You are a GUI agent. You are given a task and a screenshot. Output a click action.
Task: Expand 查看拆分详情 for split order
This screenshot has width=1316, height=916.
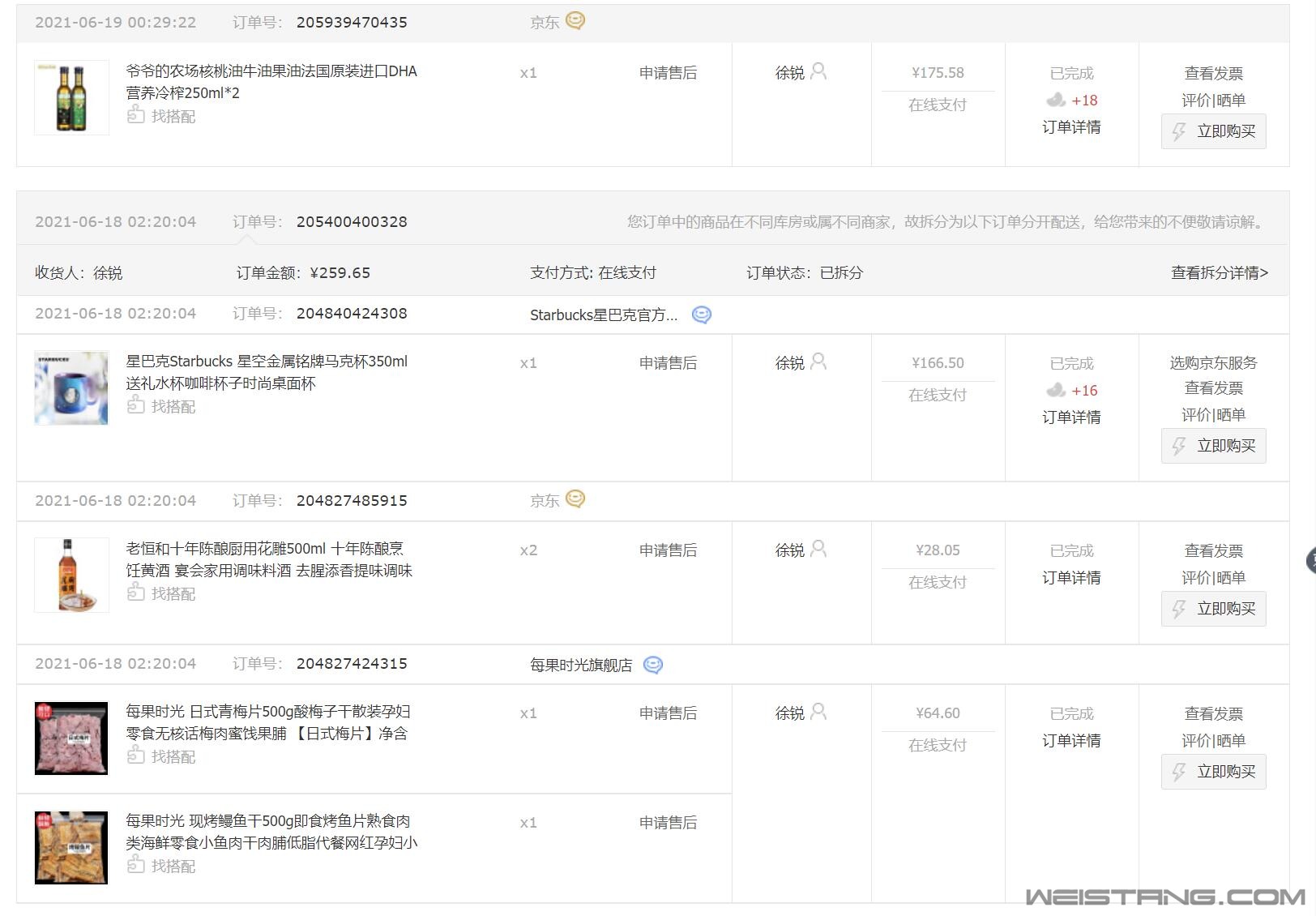(1220, 272)
